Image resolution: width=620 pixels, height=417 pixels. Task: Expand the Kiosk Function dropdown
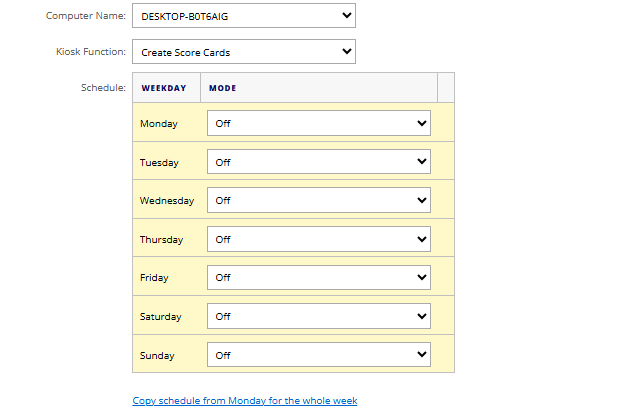244,51
